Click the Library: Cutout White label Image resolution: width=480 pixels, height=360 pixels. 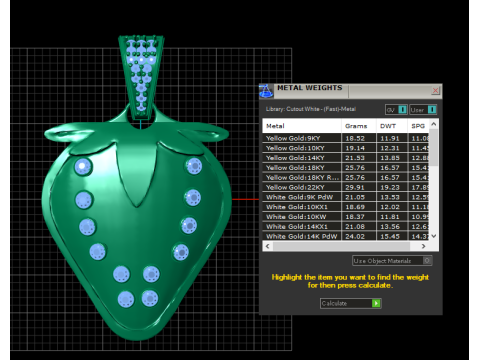click(311, 109)
